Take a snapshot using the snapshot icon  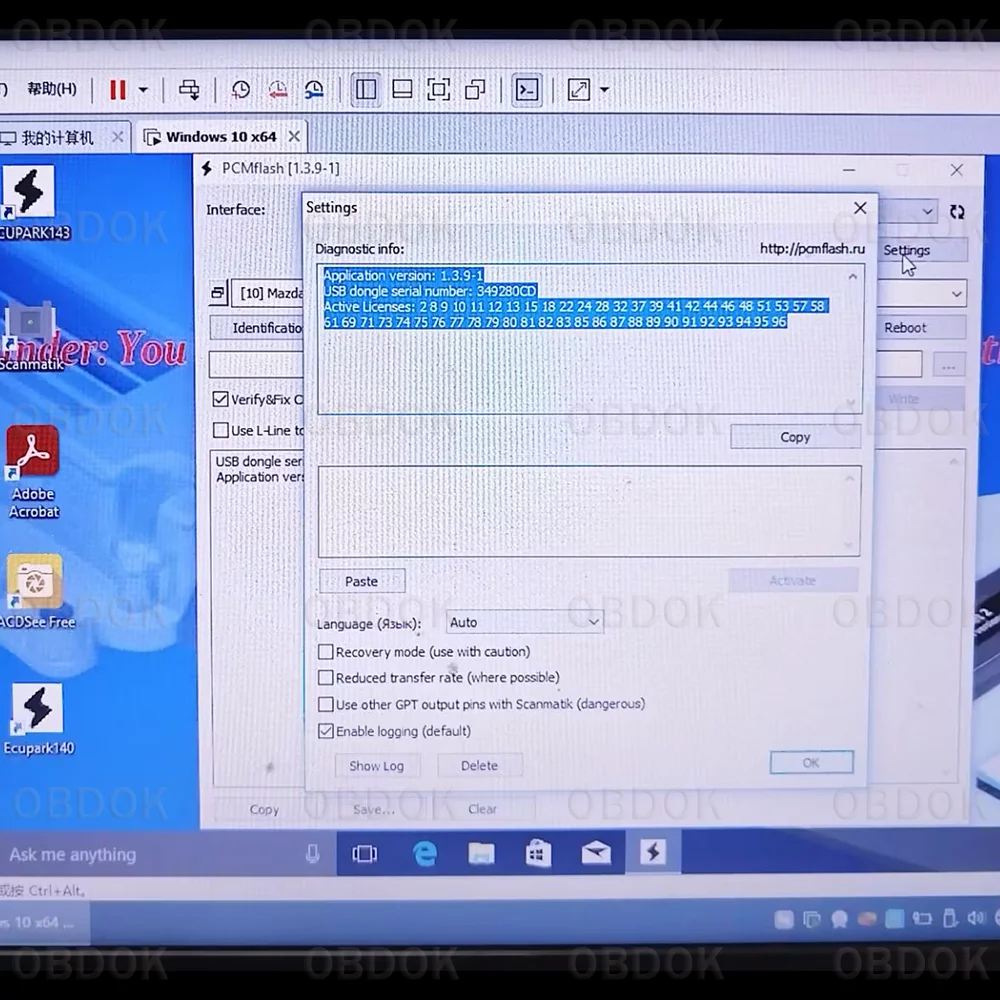(x=240, y=89)
